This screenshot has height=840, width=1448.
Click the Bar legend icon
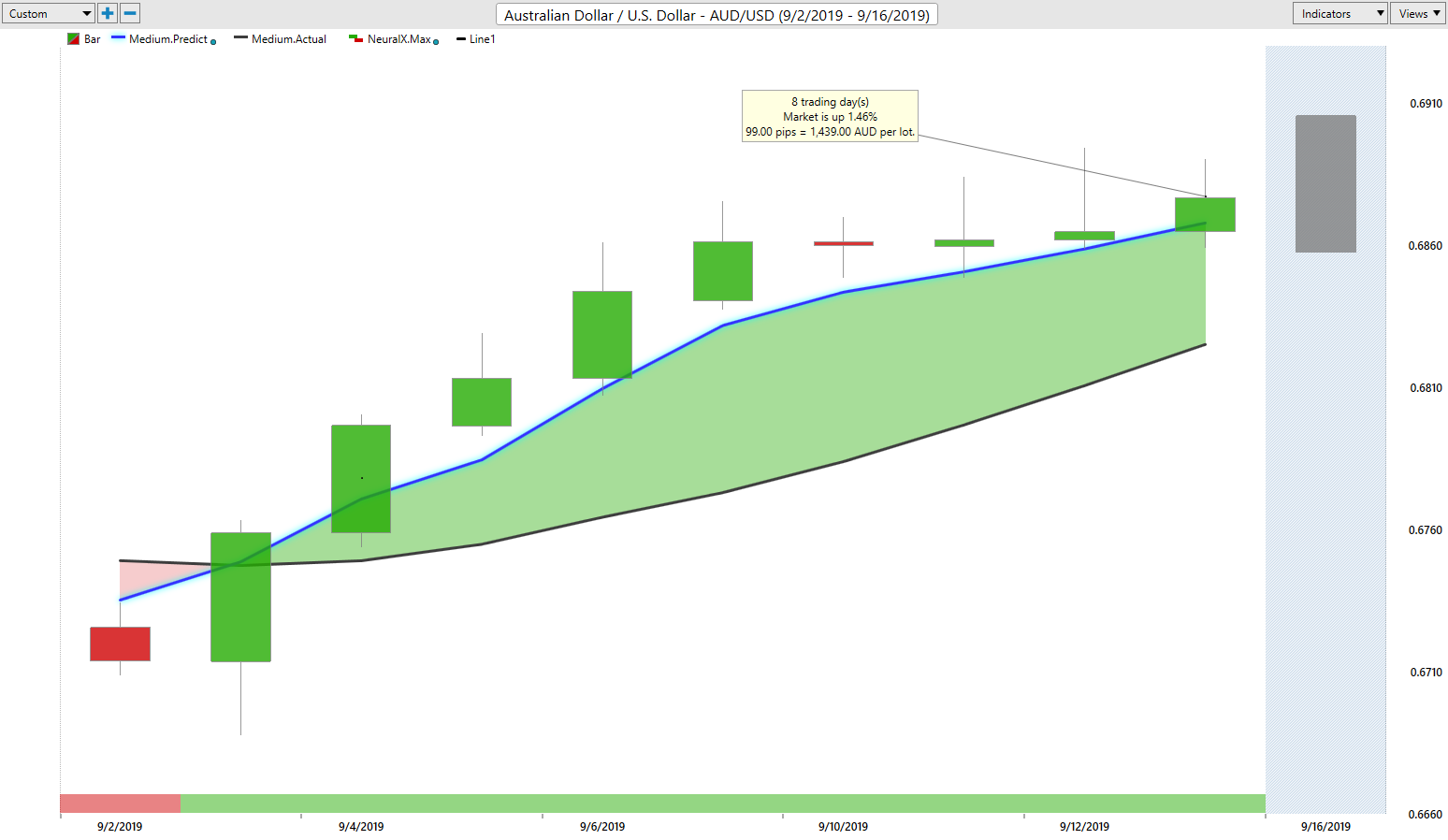point(73,39)
